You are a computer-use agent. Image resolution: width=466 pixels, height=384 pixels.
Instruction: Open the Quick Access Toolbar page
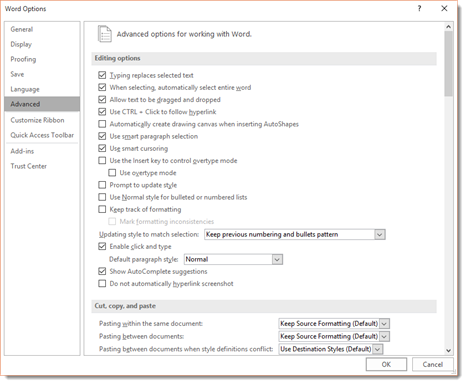[42, 135]
